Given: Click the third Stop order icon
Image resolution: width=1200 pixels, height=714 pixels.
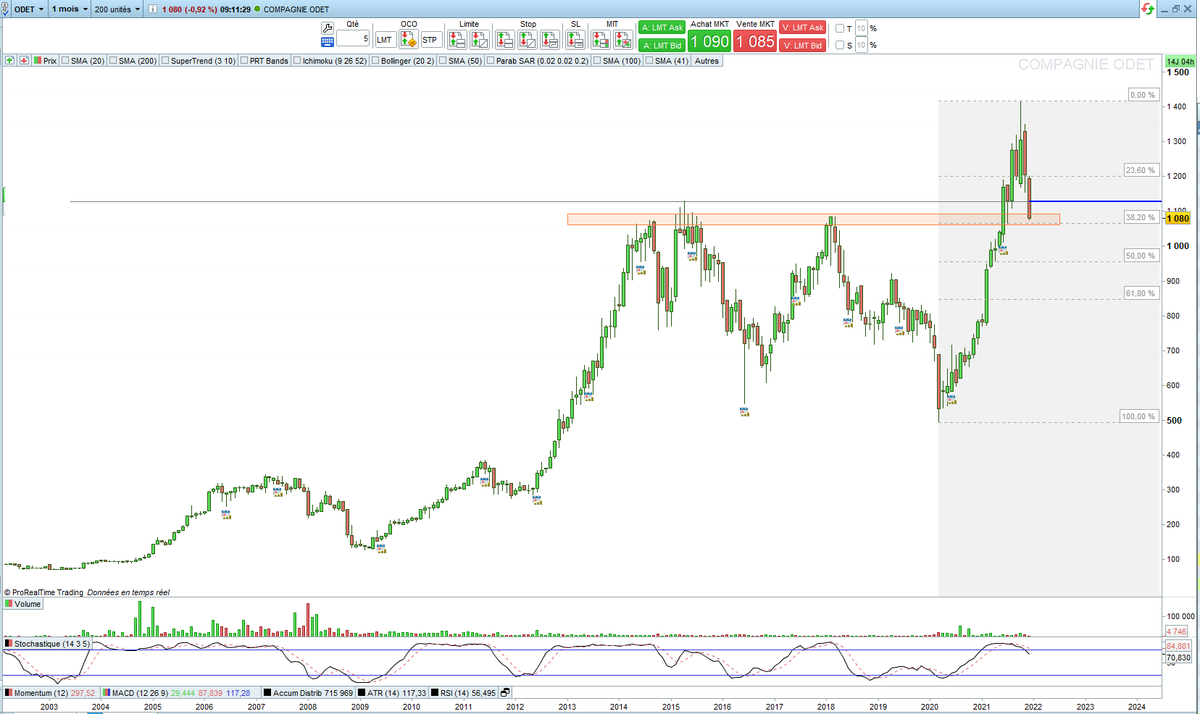Looking at the screenshot, I should click(549, 40).
